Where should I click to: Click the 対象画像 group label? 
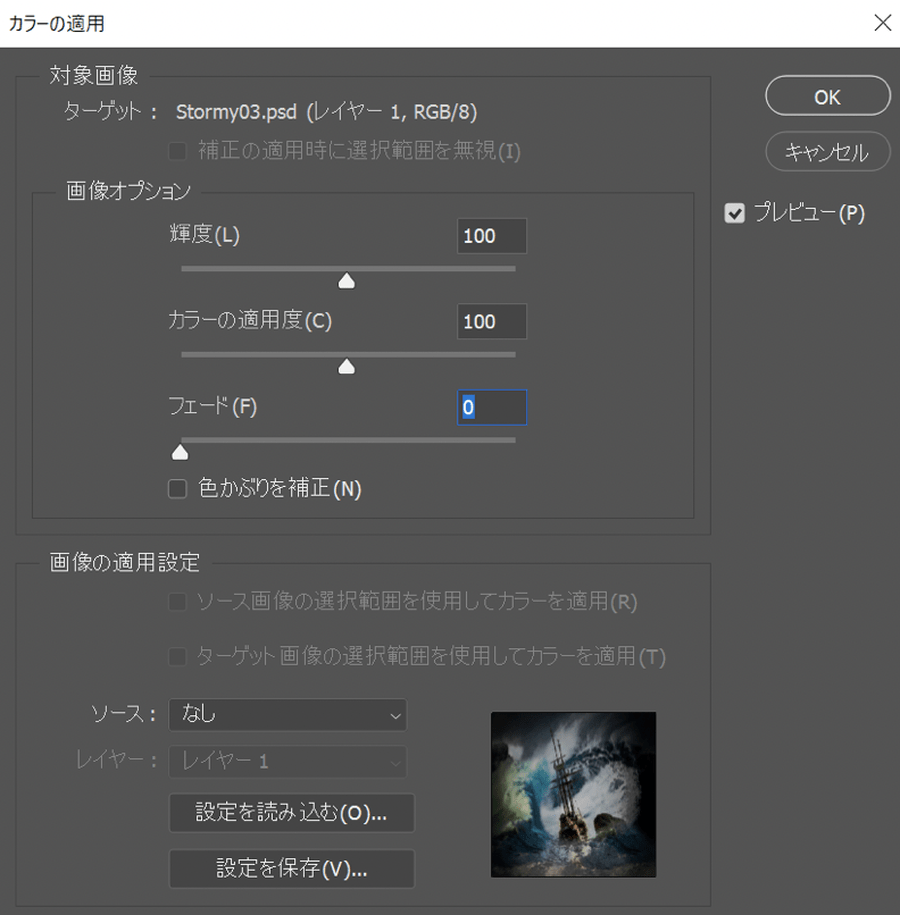(x=93, y=75)
